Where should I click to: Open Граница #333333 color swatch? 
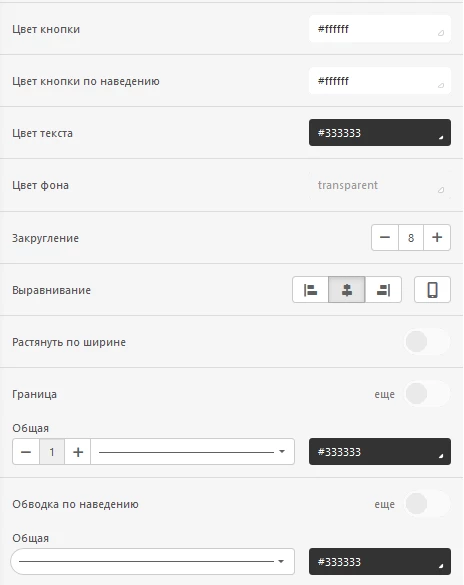380,451
